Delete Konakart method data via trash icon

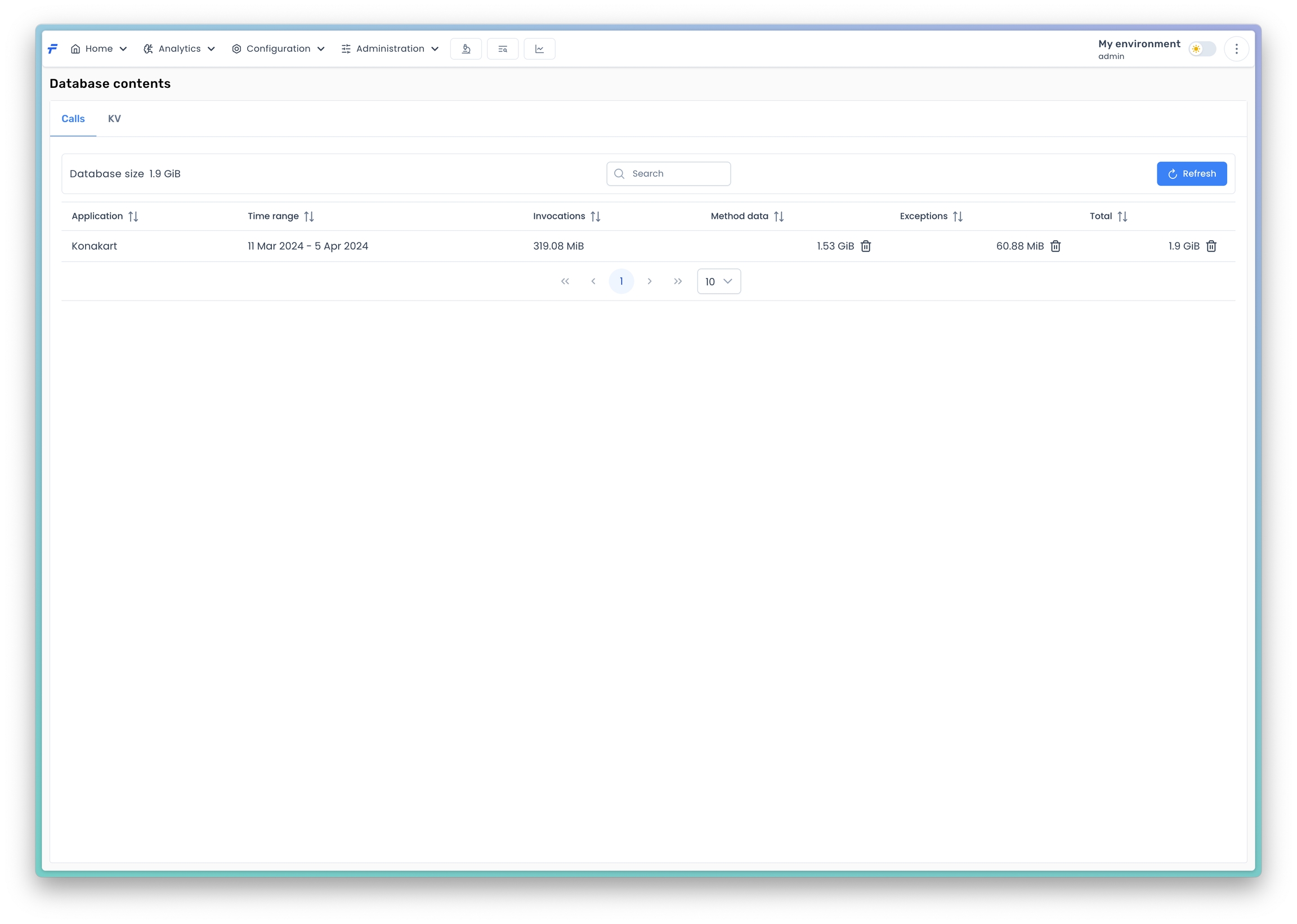coord(866,246)
